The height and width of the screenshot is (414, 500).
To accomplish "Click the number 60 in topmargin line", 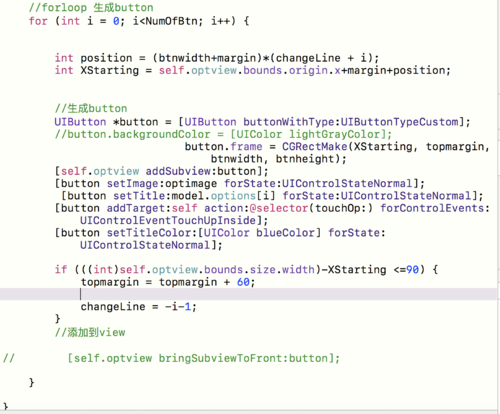I will coord(243,282).
